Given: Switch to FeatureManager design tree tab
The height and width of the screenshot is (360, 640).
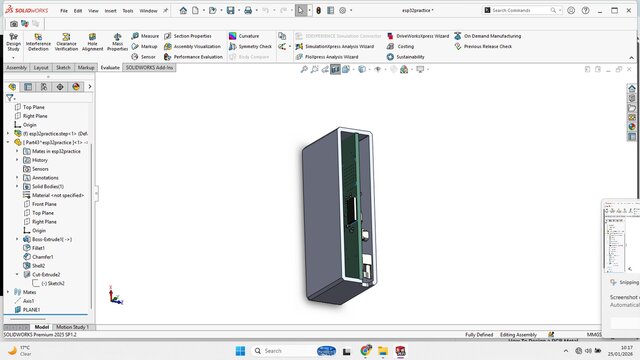Looking at the screenshot, I should [x=12, y=87].
